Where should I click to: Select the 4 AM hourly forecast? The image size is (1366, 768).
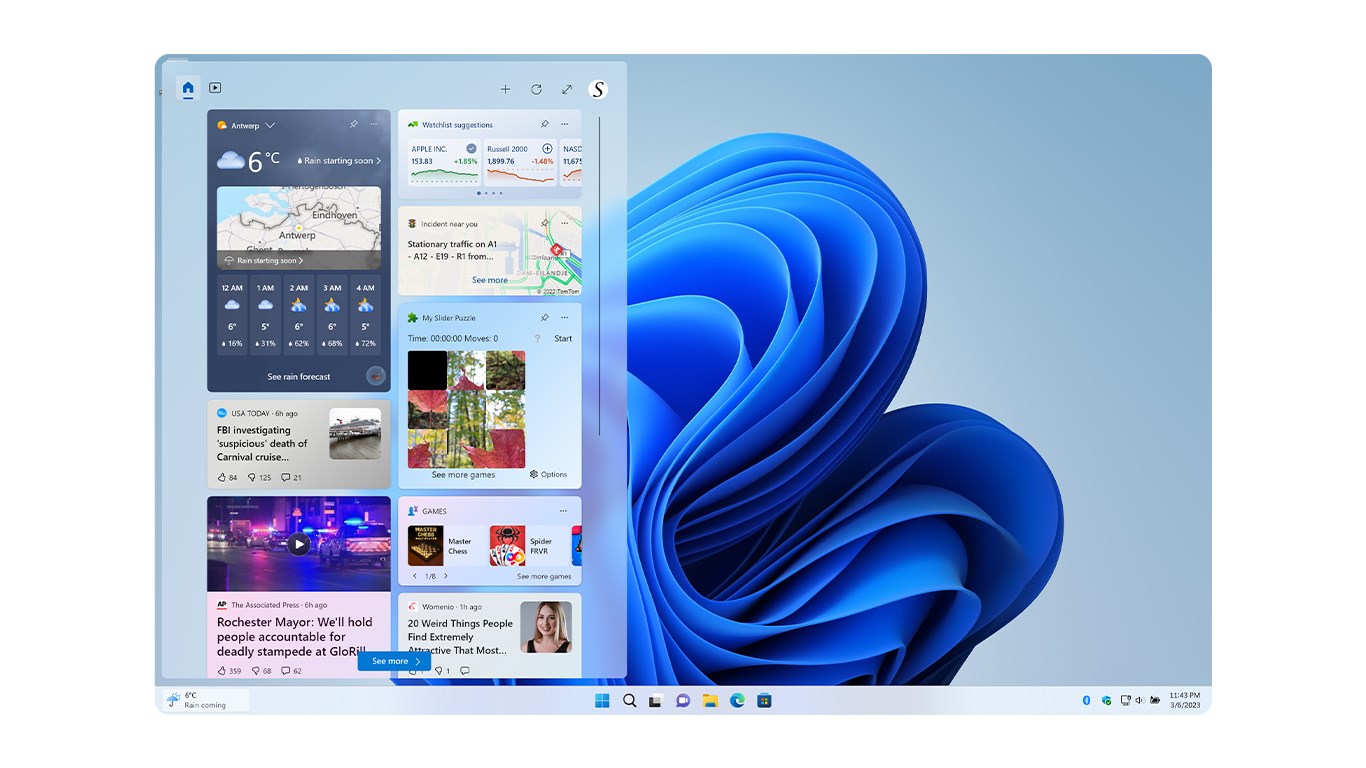(x=365, y=316)
